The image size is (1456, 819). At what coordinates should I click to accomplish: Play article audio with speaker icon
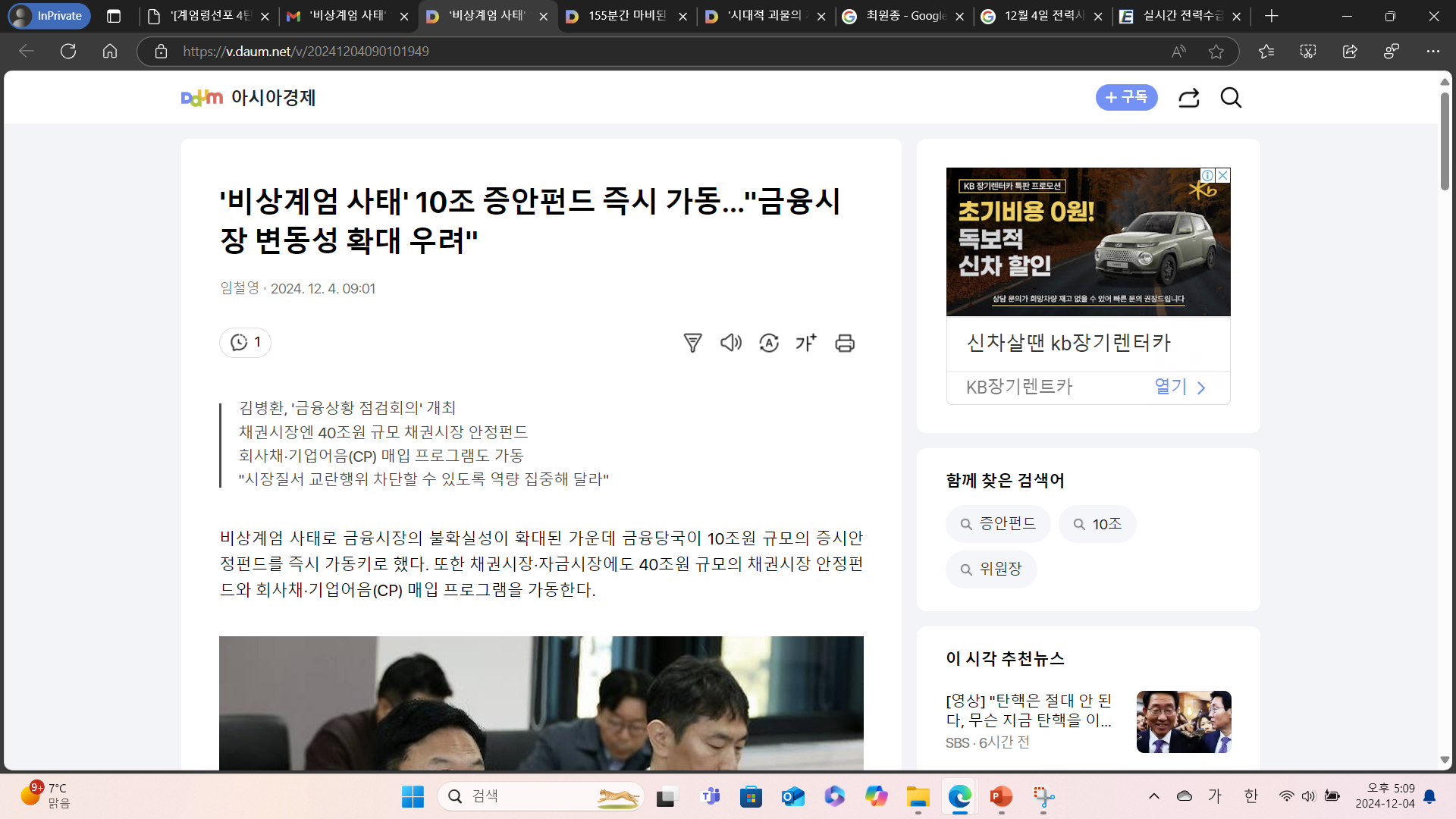[730, 343]
